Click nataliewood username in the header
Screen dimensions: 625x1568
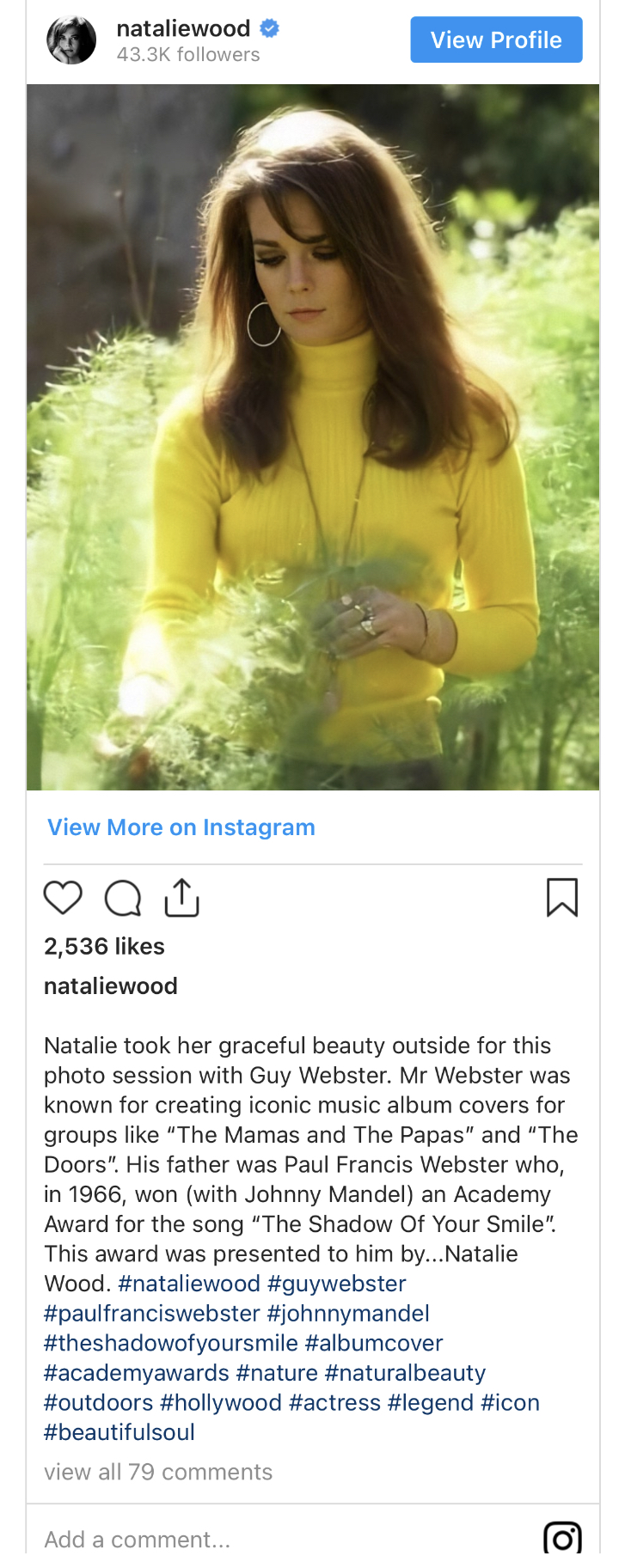[183, 28]
